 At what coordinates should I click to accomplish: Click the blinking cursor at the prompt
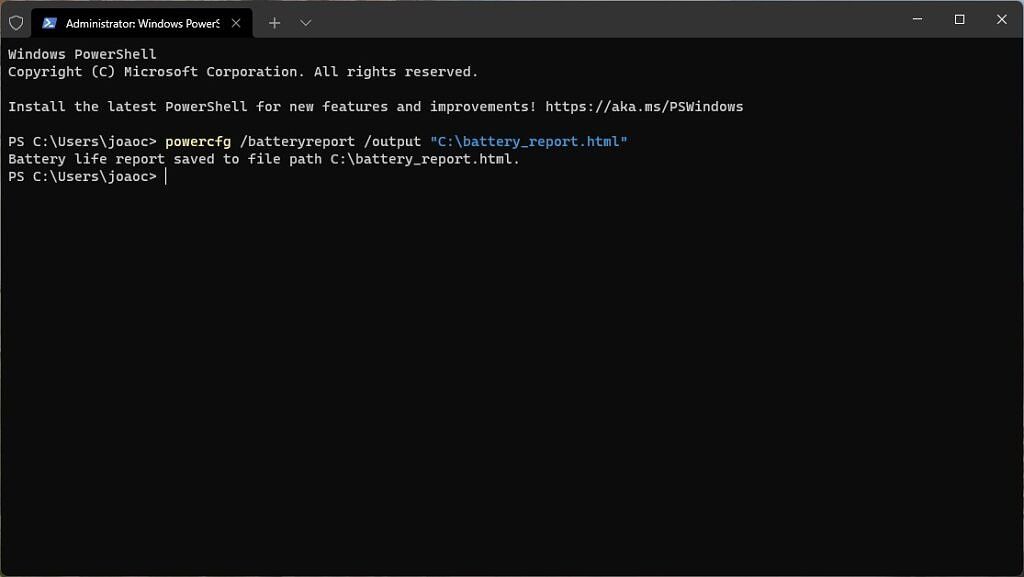point(165,176)
